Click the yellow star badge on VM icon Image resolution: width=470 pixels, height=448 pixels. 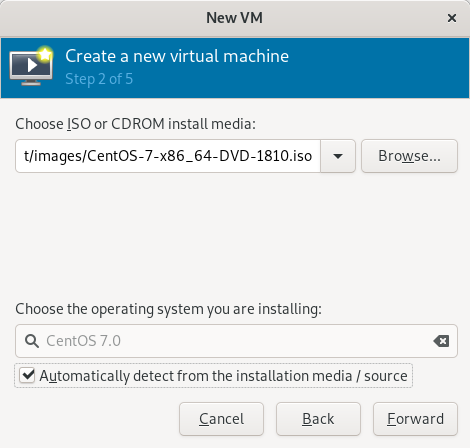point(45,54)
